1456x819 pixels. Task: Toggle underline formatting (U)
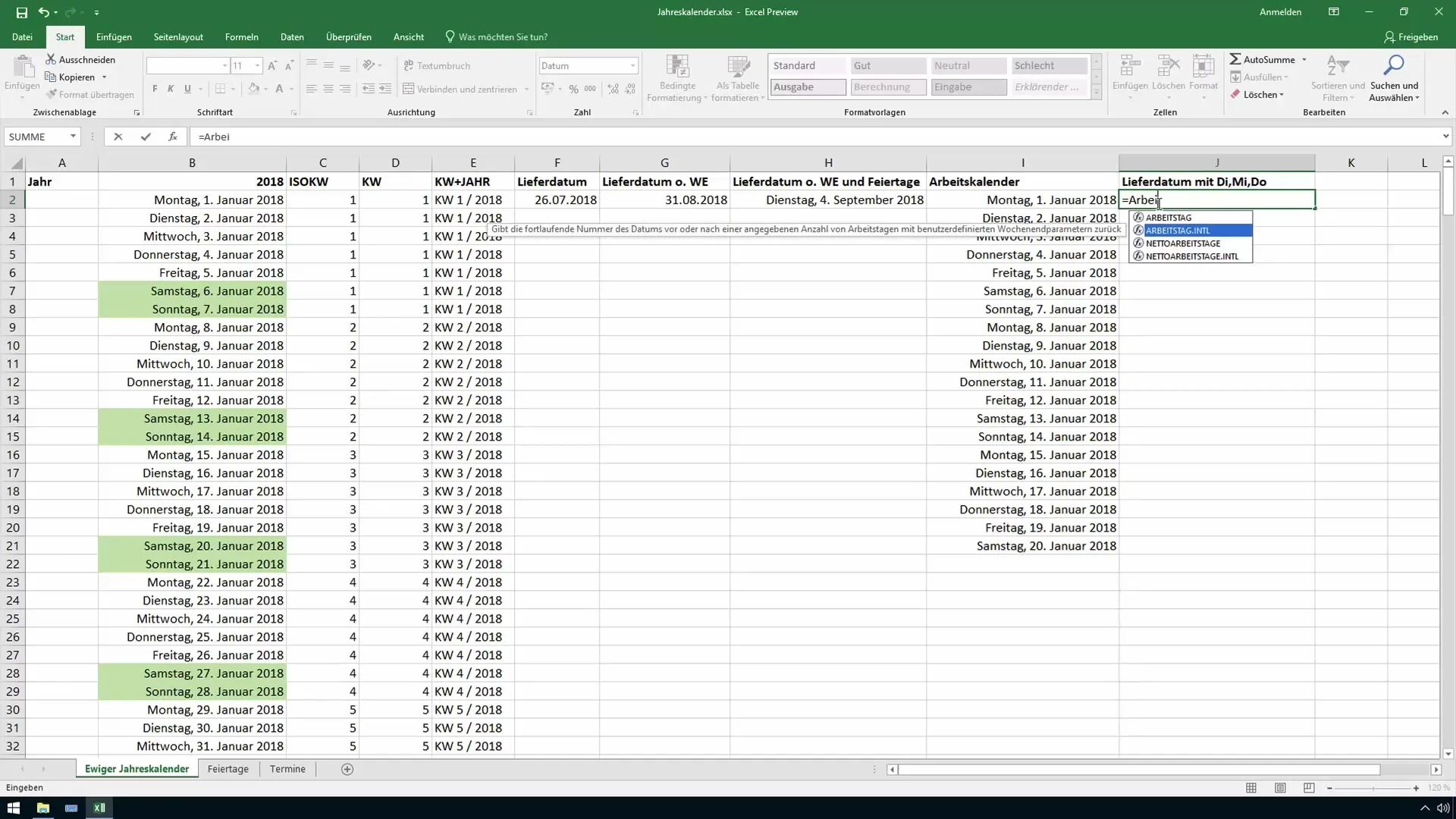pyautogui.click(x=187, y=89)
